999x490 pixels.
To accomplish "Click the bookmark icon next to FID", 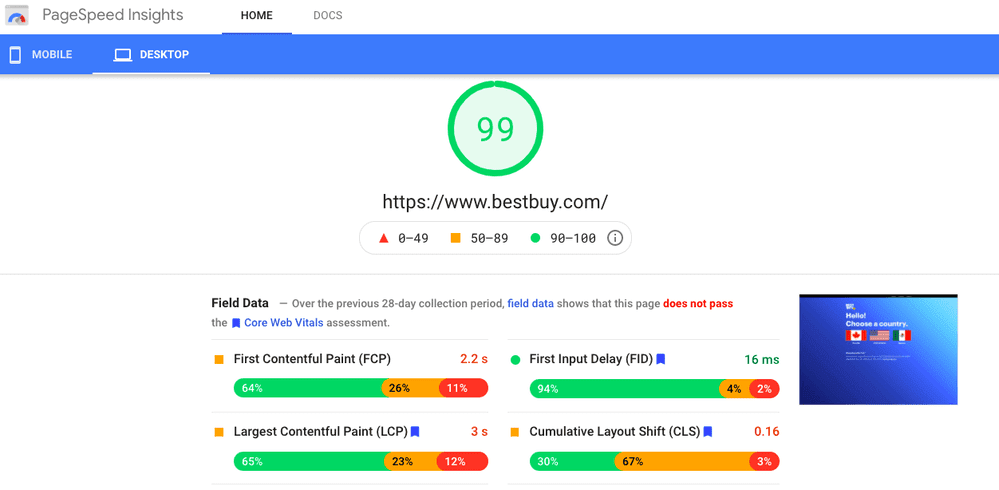I will (x=661, y=359).
